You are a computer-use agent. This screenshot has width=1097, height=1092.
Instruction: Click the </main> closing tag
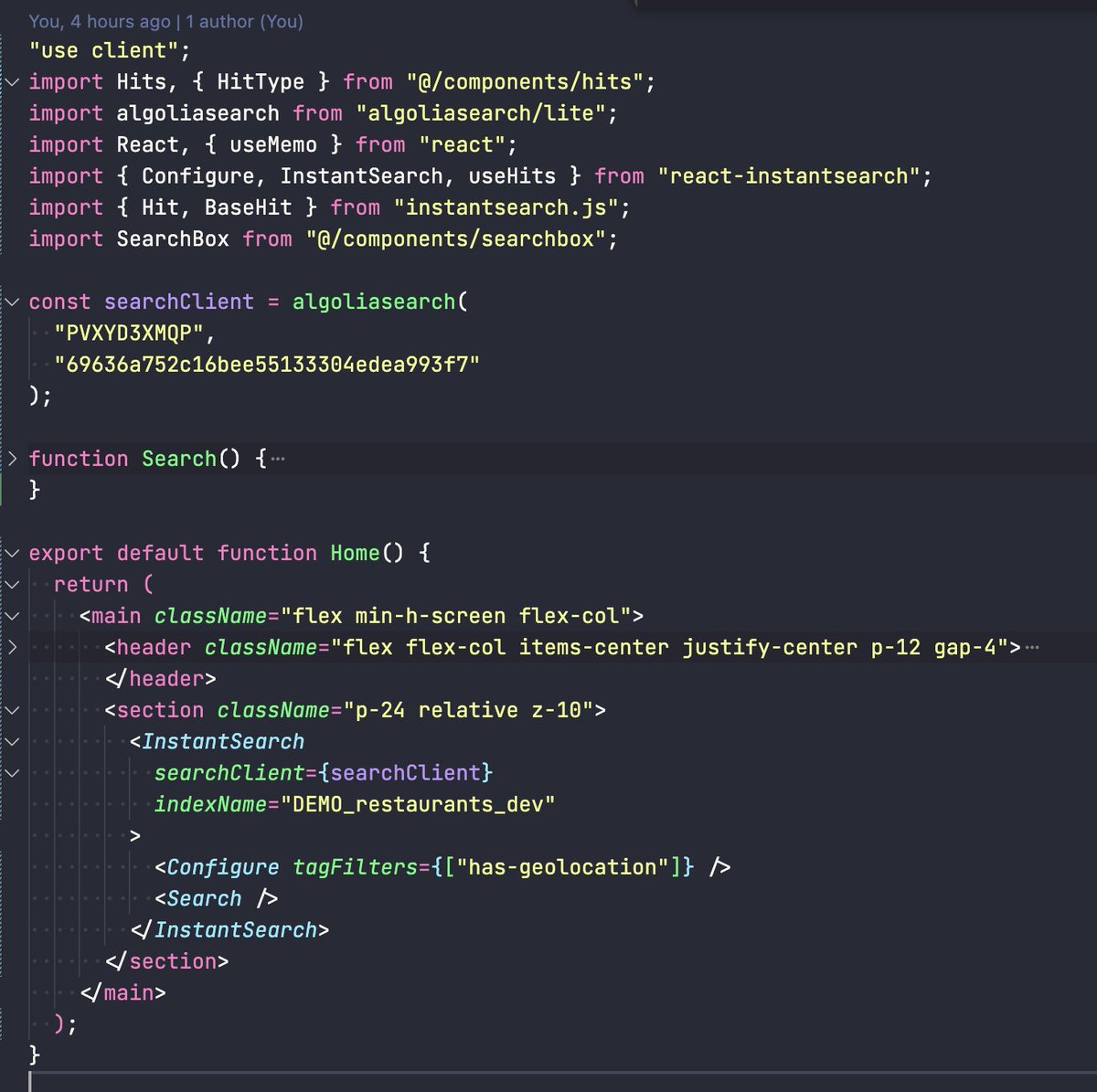tap(122, 992)
